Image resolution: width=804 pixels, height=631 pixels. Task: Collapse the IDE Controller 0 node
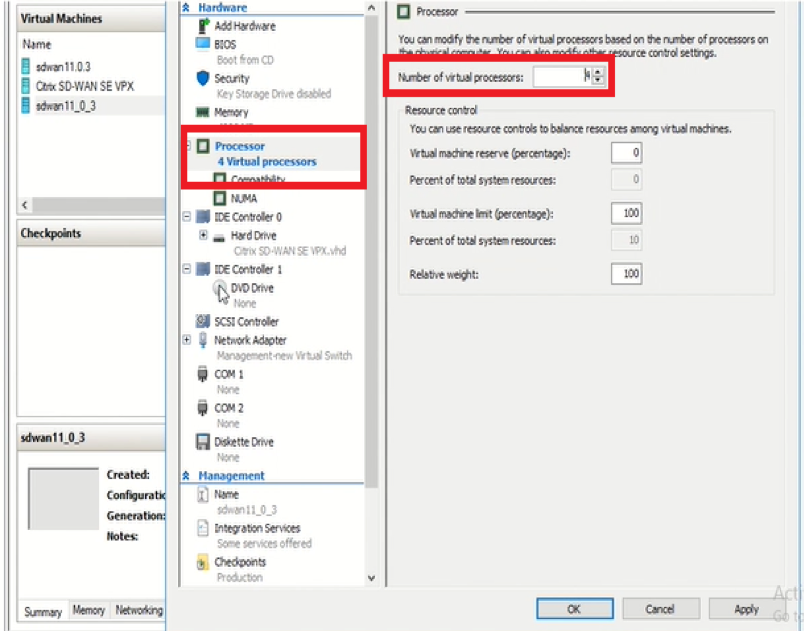[x=187, y=217]
